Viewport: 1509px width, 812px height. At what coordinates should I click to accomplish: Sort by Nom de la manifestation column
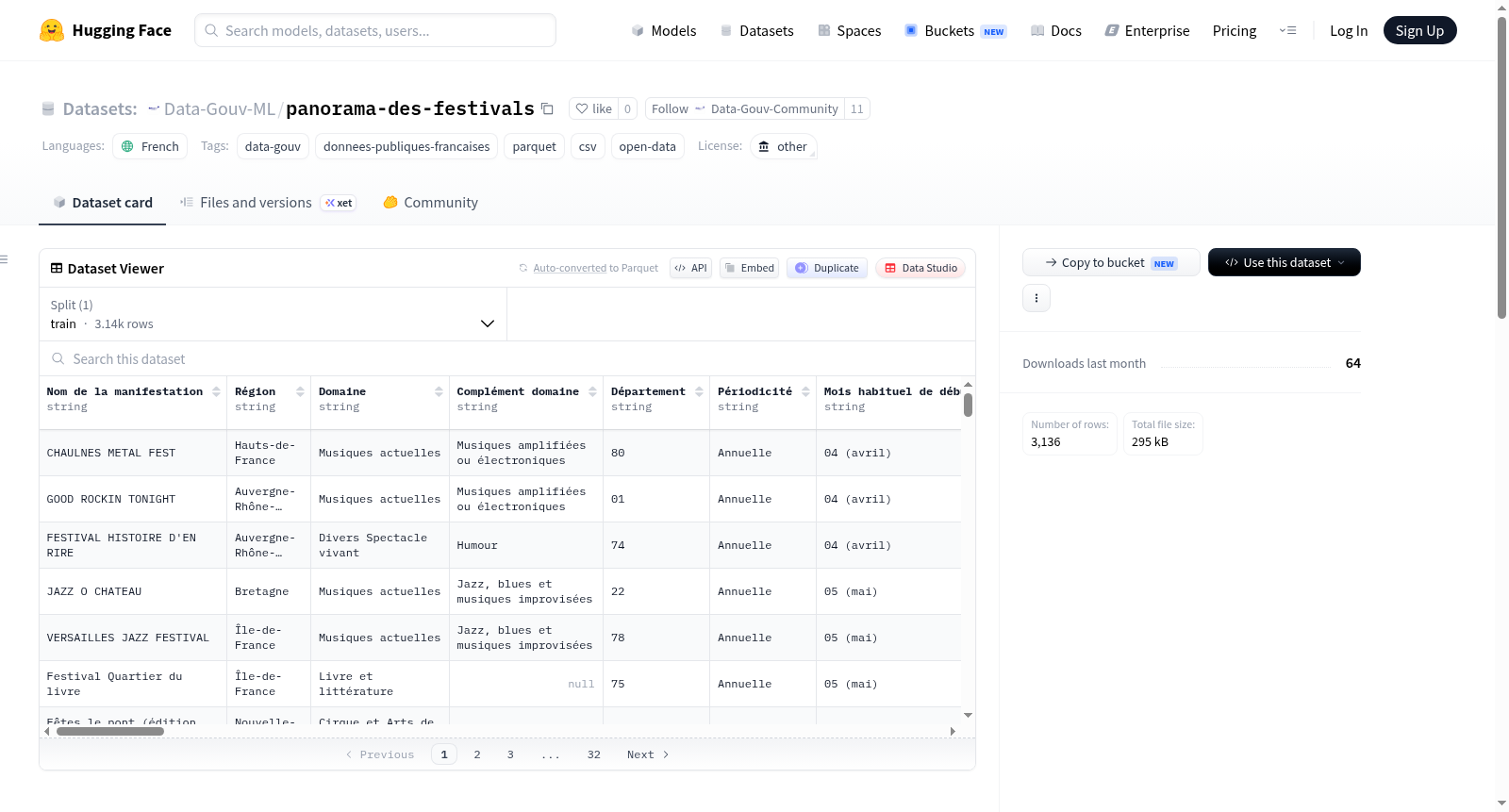(x=216, y=391)
